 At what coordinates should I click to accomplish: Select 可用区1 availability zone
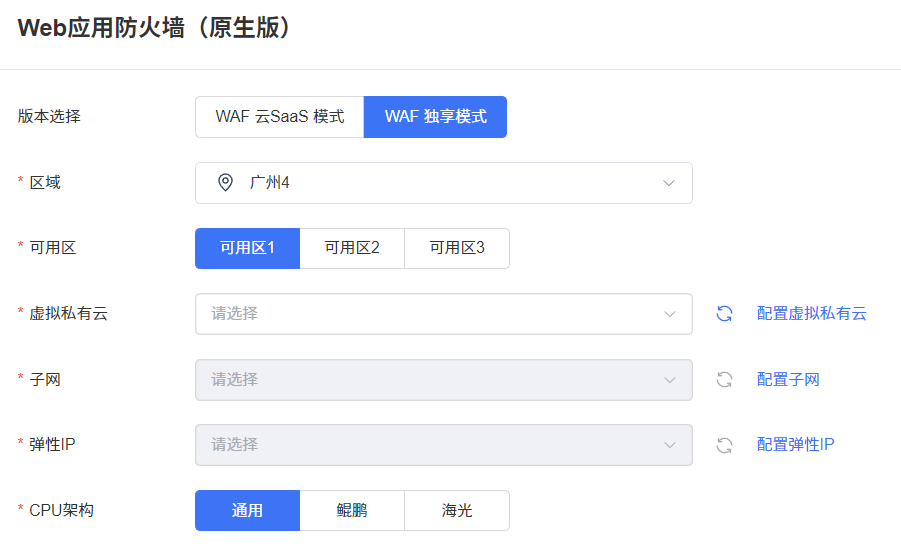tap(248, 248)
